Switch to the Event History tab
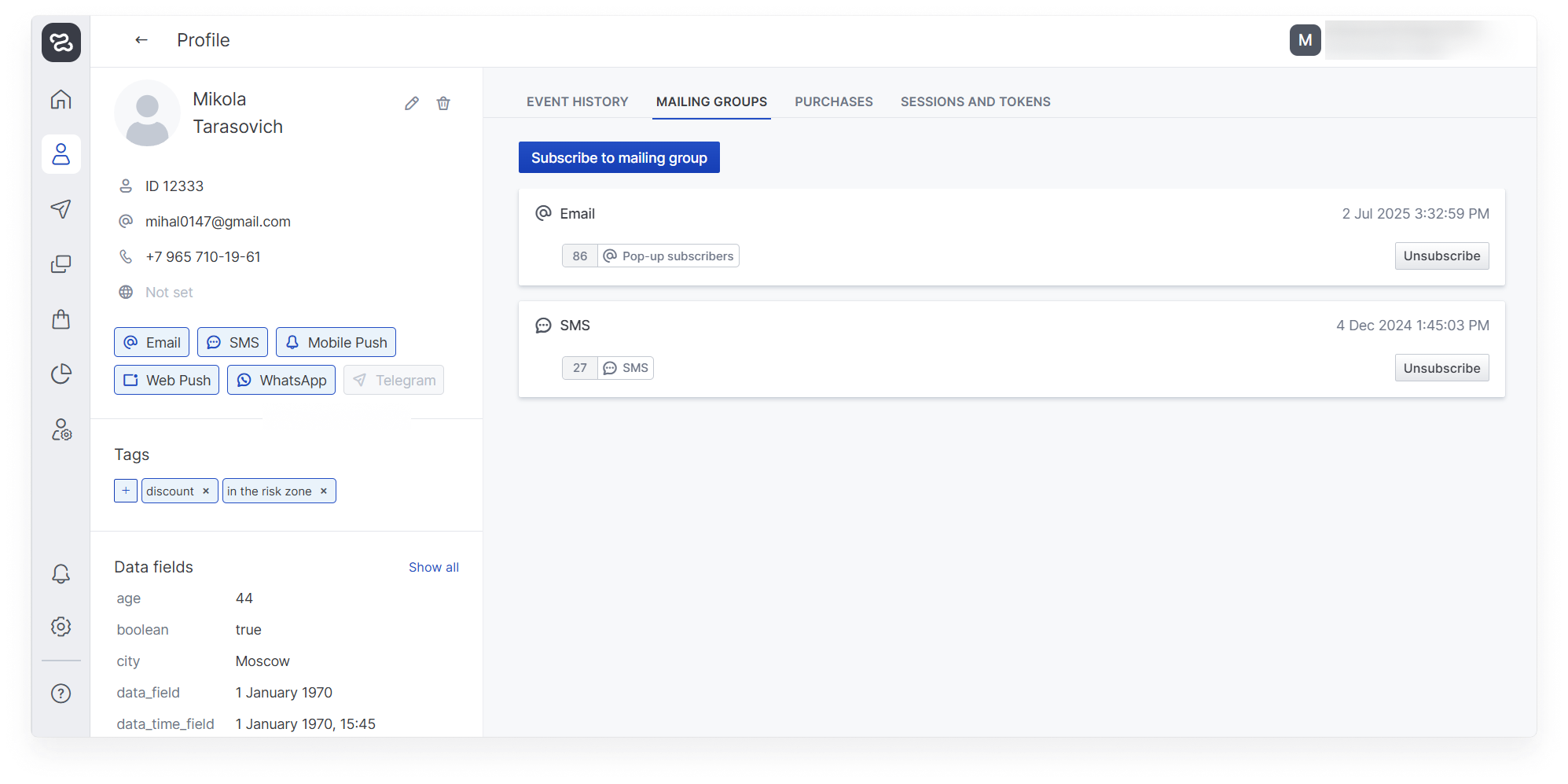 click(577, 101)
